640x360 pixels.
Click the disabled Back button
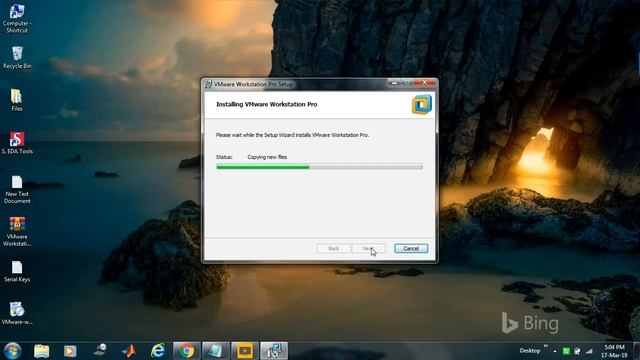pyautogui.click(x=333, y=248)
